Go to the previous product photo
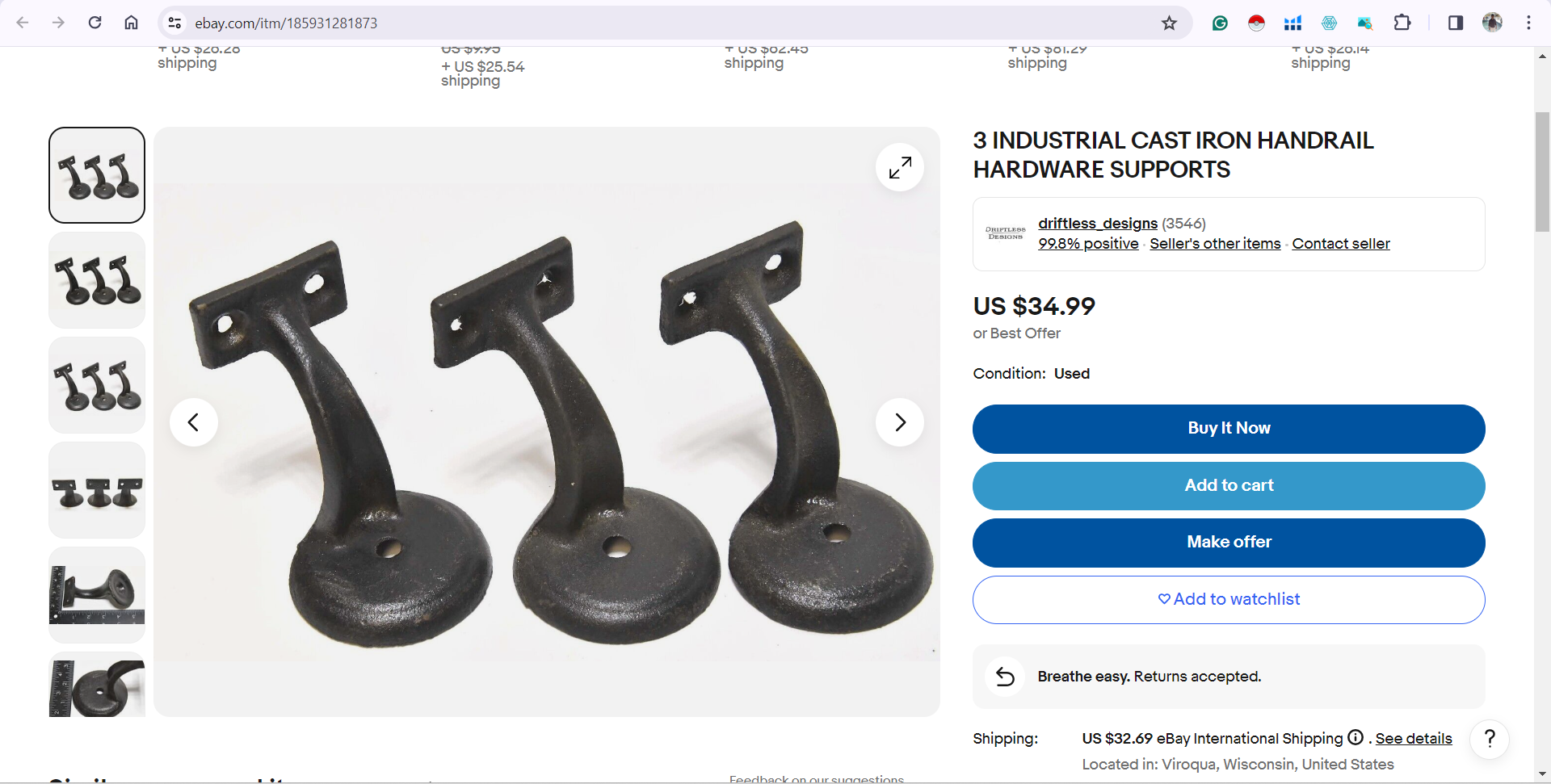1551x784 pixels. tap(194, 421)
